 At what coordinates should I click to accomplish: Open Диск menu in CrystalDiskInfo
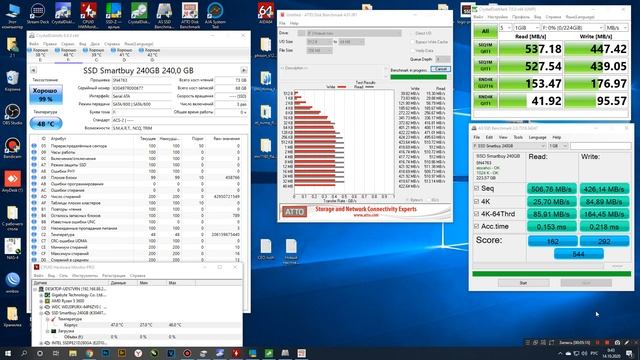pyautogui.click(x=95, y=44)
